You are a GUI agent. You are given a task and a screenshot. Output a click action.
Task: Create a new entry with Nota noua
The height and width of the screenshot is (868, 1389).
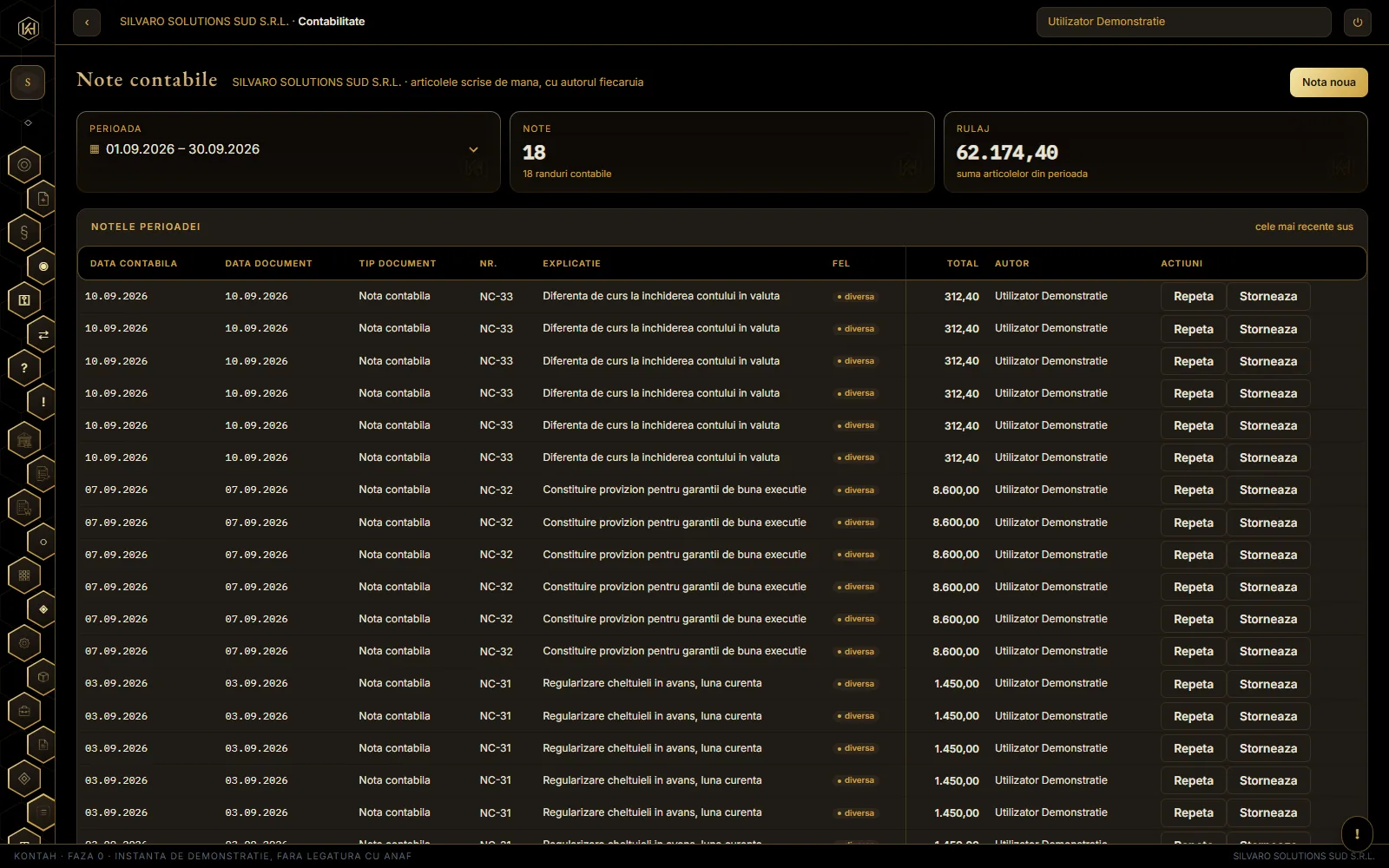point(1328,82)
